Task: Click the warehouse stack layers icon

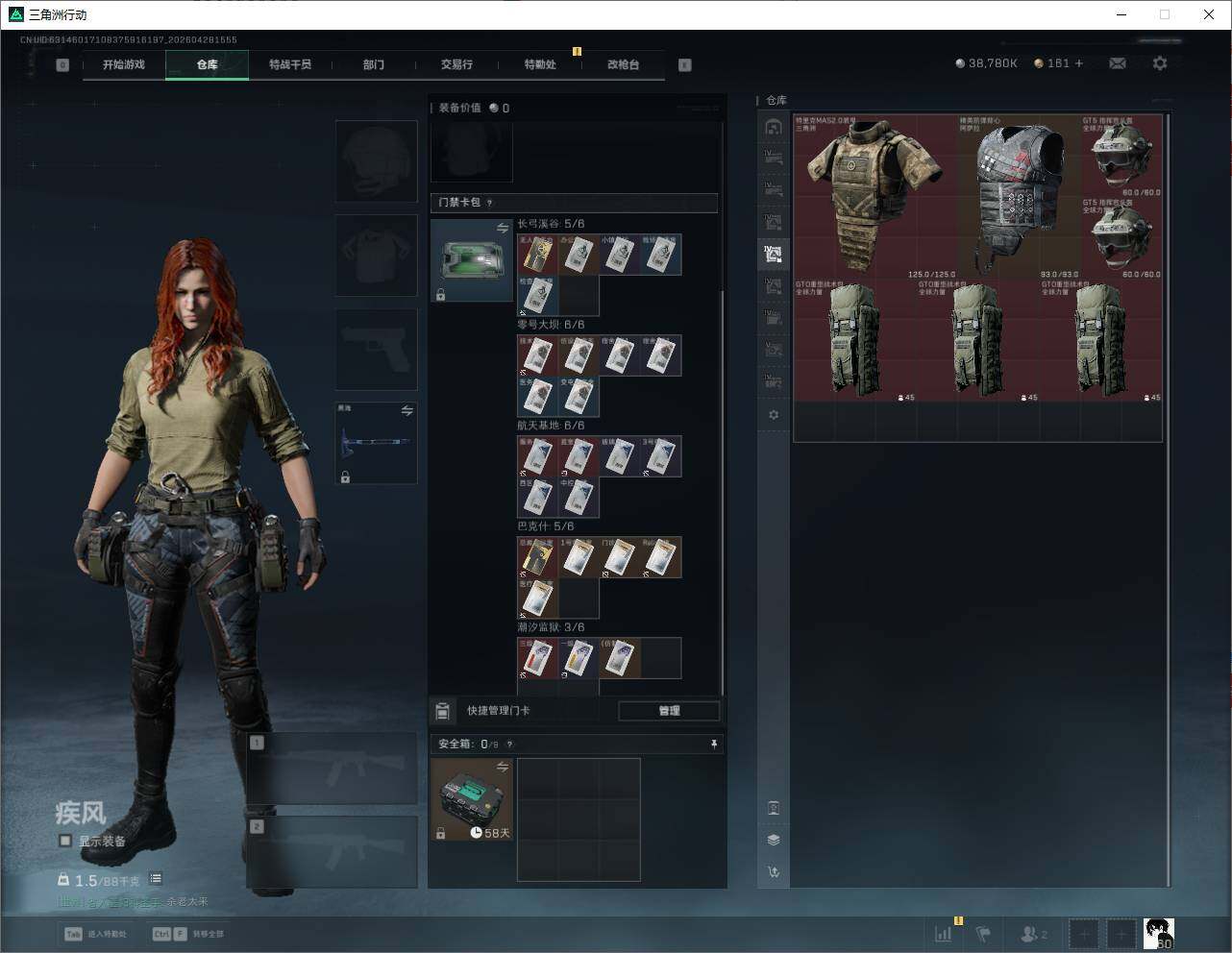Action: coord(774,840)
